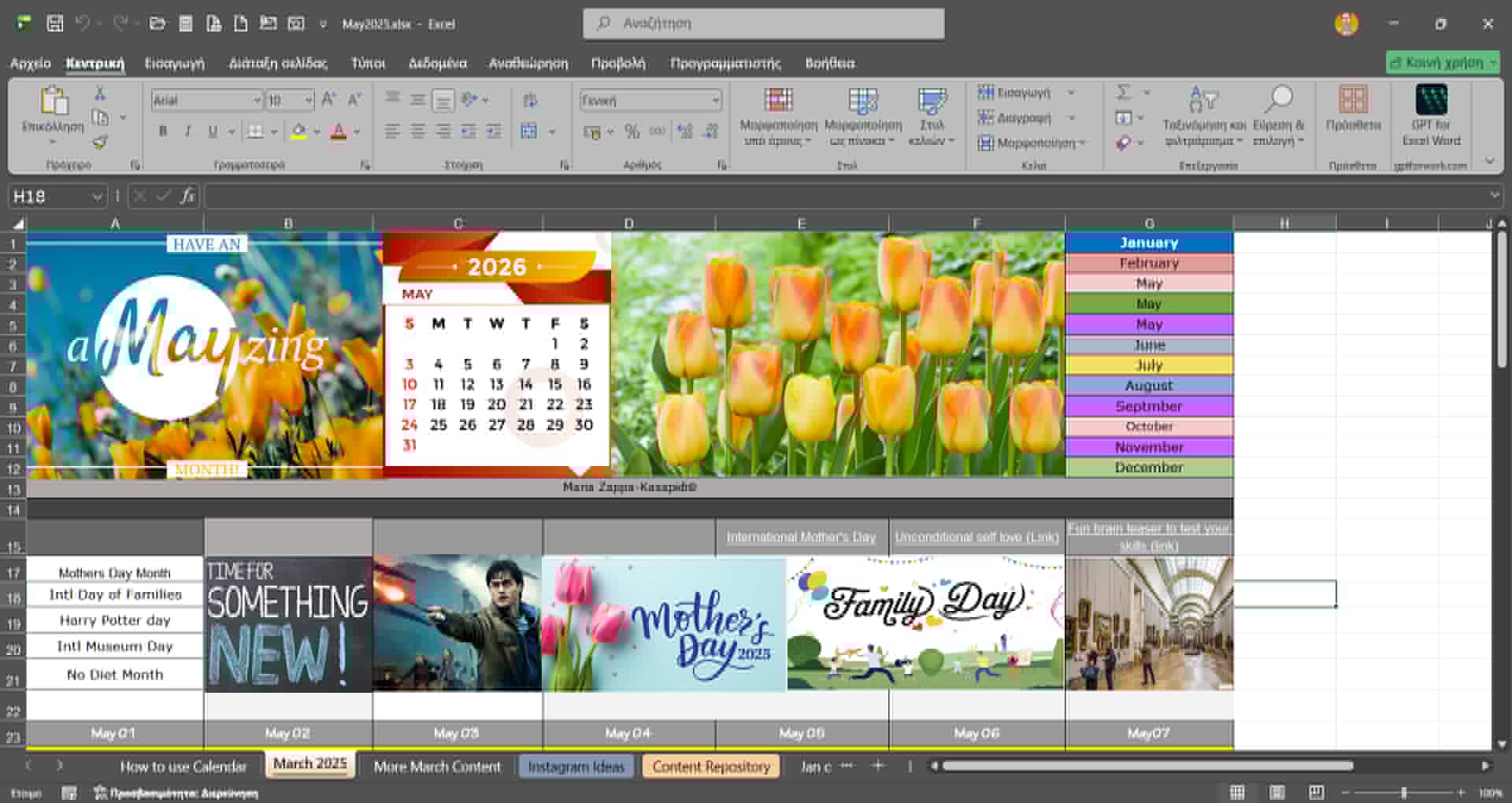Screen dimensions: 1512x803
Task: Expand the number format dropdown (Γενική)
Action: pyautogui.click(x=715, y=101)
